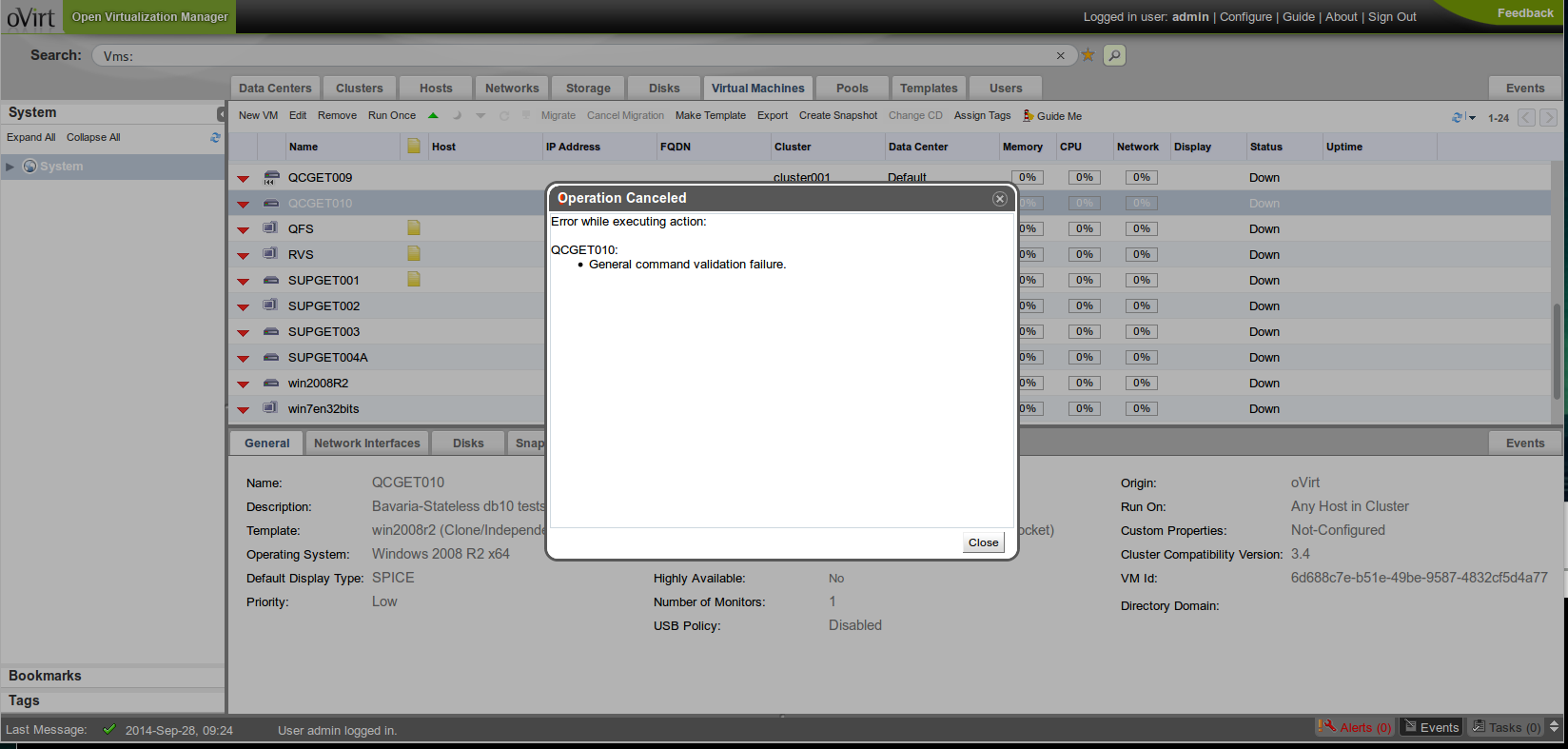
Task: Click the VM list vertical scrollbar
Action: point(1557,352)
